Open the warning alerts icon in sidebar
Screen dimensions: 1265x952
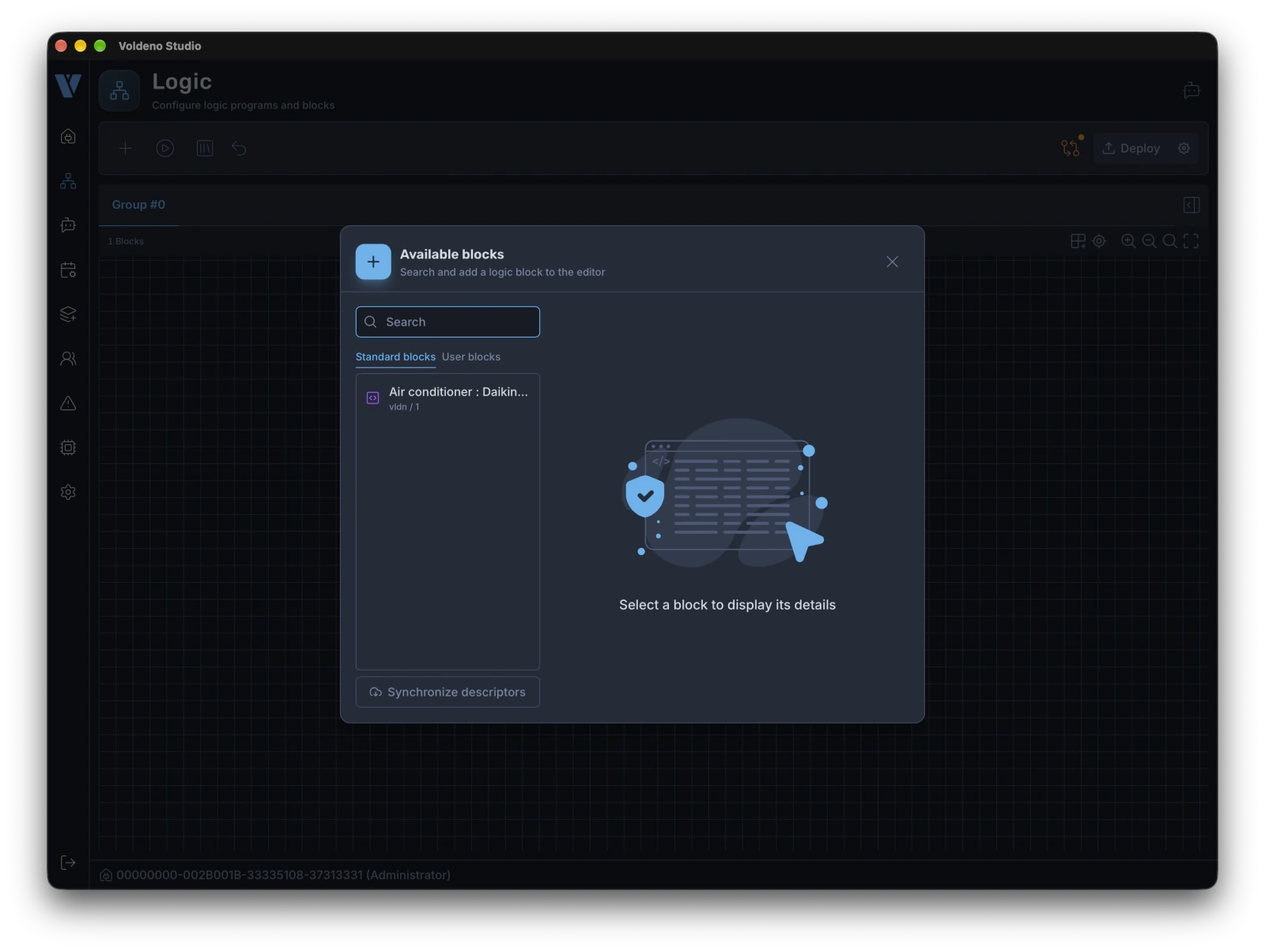click(68, 403)
